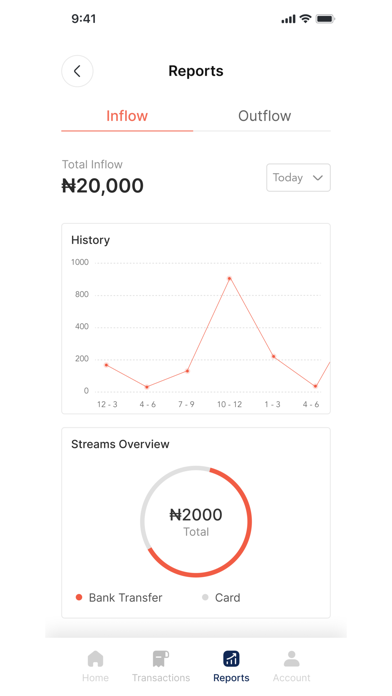Toggle the Card legend item

click(x=221, y=597)
